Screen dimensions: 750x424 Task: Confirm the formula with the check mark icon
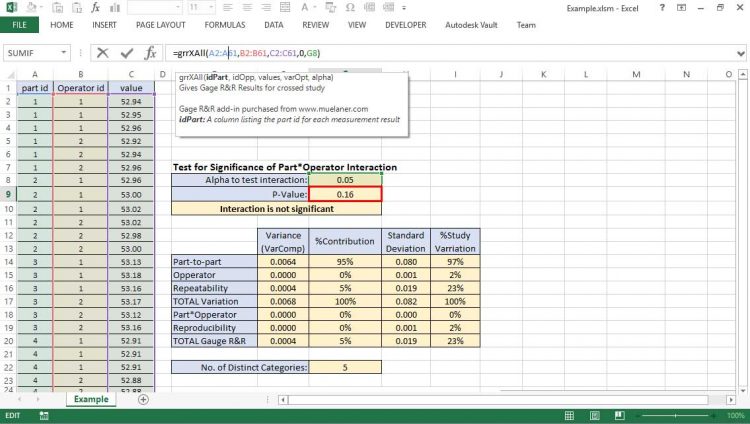127,53
